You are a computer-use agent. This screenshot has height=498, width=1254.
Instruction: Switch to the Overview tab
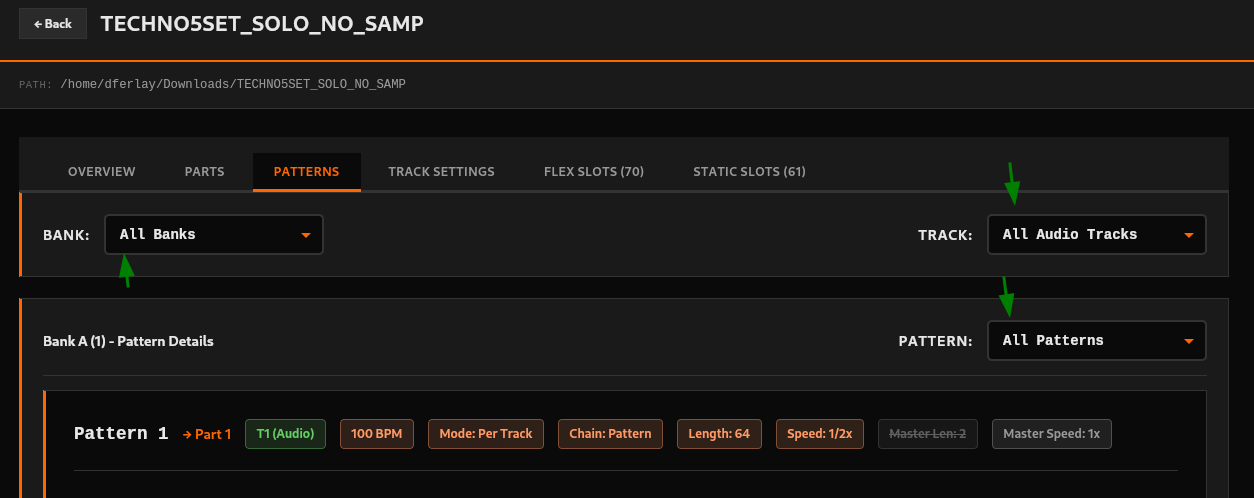coord(101,172)
